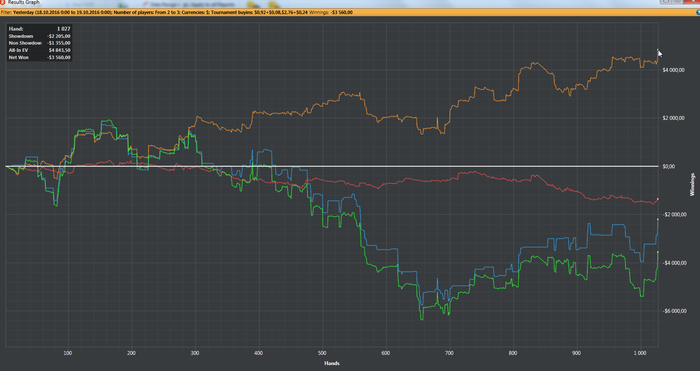Click the 1 000 tick on the hands axis

pos(640,353)
